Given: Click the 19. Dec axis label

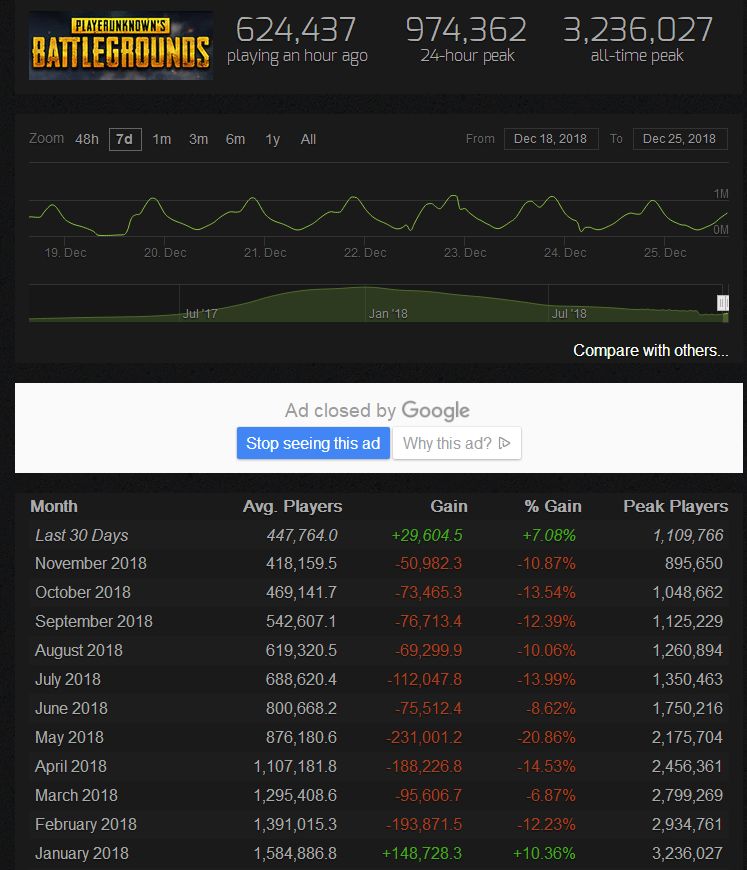Looking at the screenshot, I should pos(65,253).
